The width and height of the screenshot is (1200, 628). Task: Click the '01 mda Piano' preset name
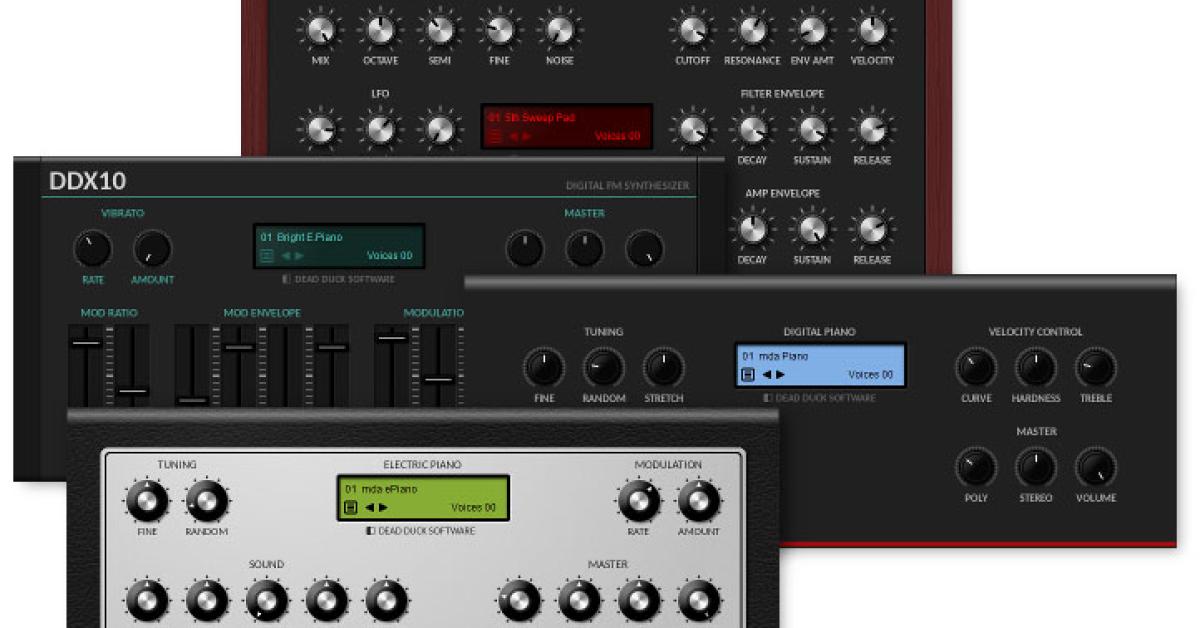774,355
